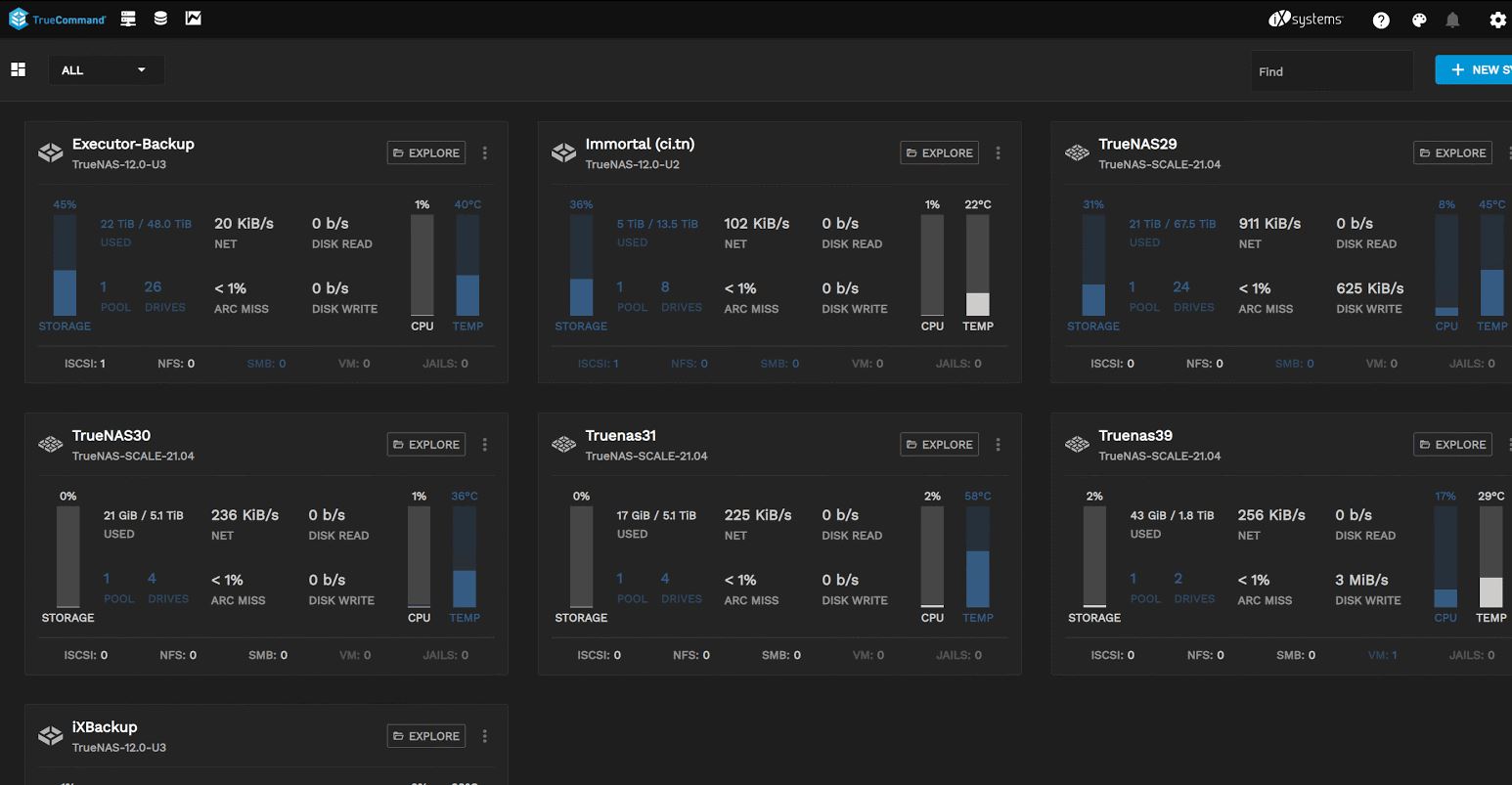
Task: Explore the iXBackup system
Action: (426, 736)
